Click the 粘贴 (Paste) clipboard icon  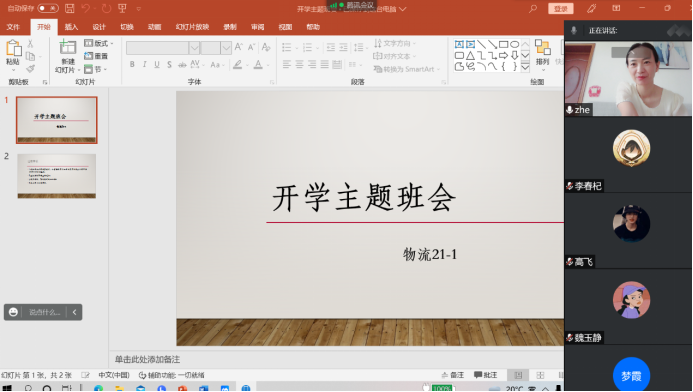click(13, 48)
